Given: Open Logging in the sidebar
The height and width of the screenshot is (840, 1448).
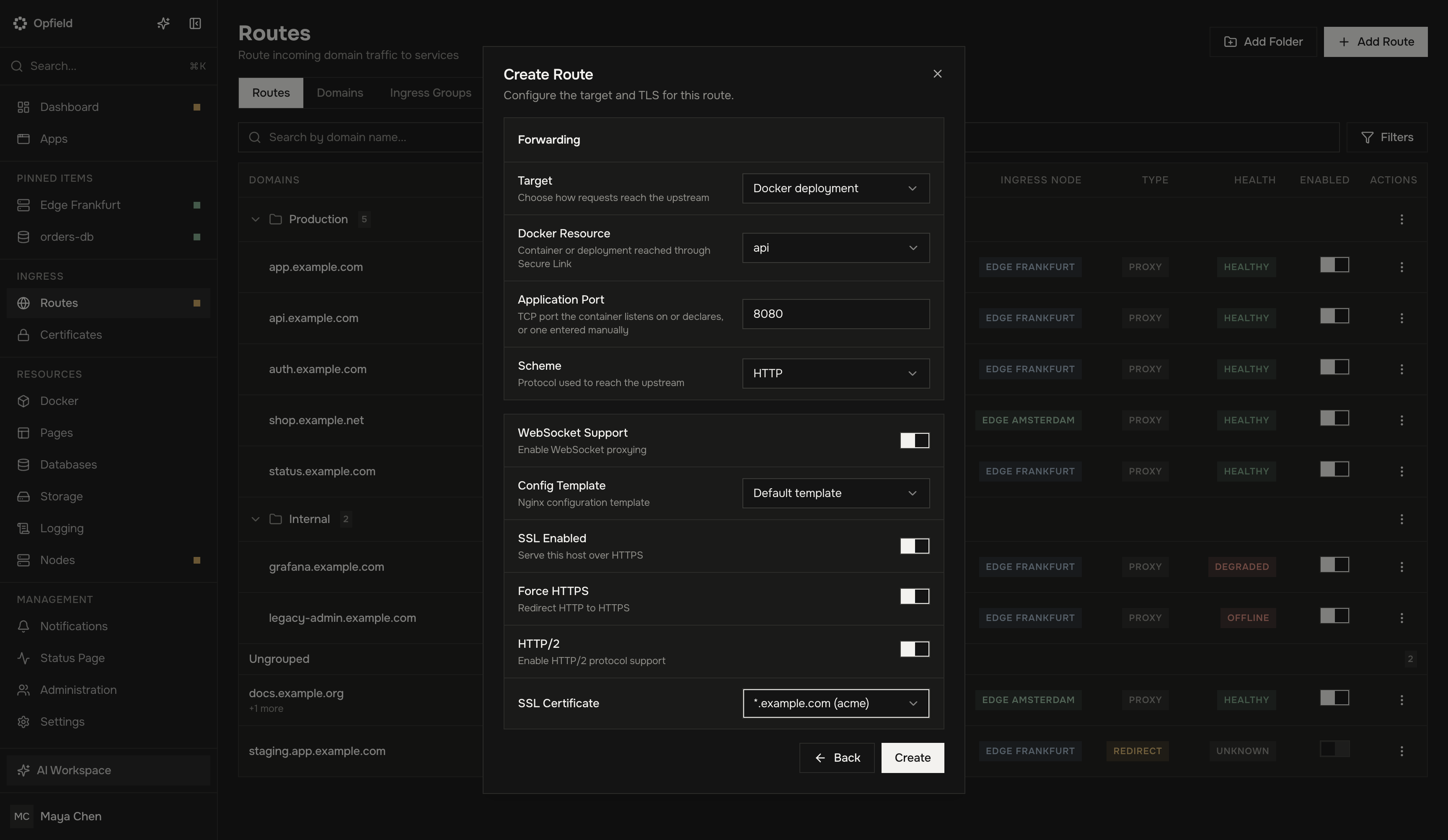Looking at the screenshot, I should pyautogui.click(x=108, y=528).
